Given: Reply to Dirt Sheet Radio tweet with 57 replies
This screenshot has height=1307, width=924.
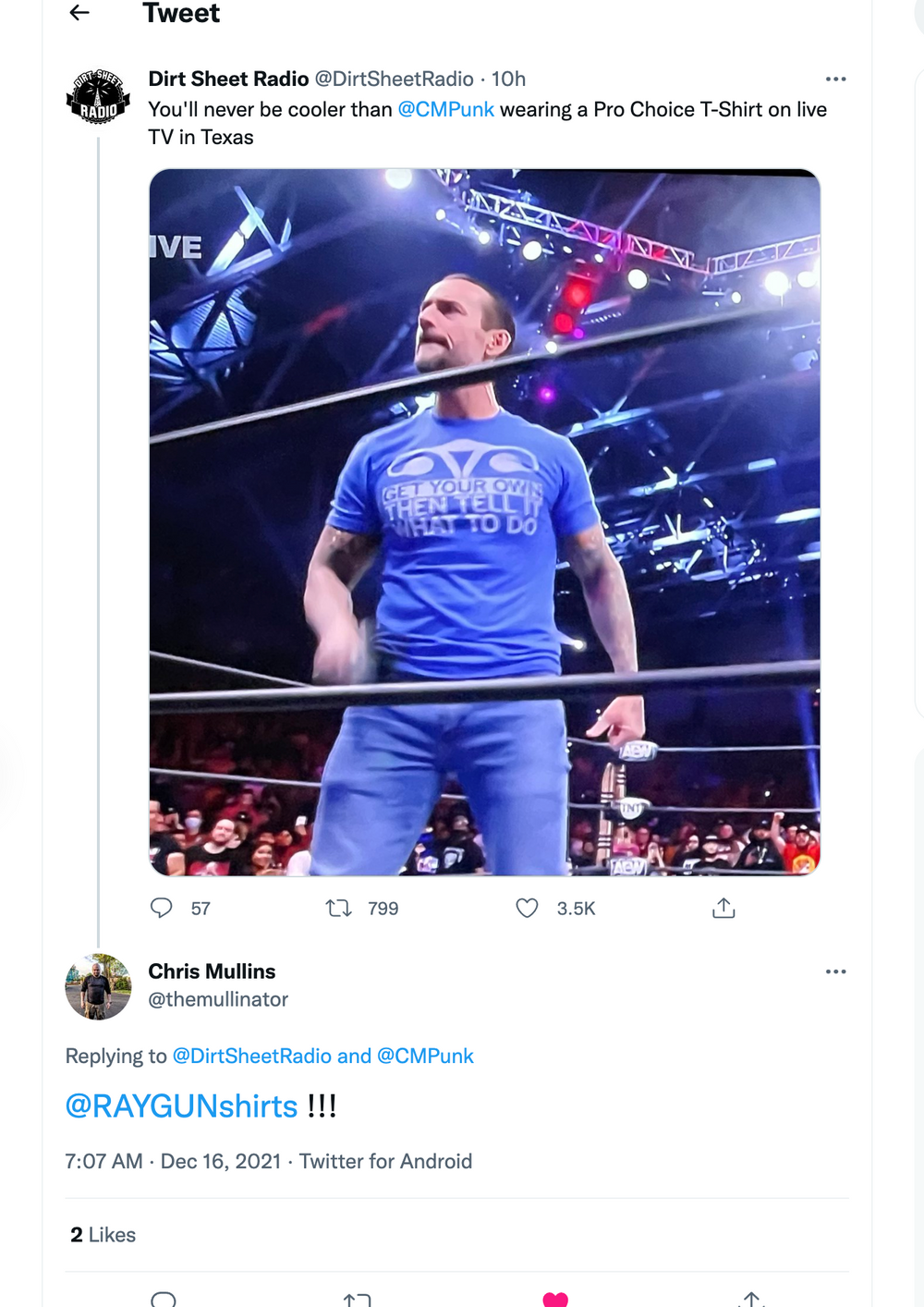Looking at the screenshot, I should [162, 908].
